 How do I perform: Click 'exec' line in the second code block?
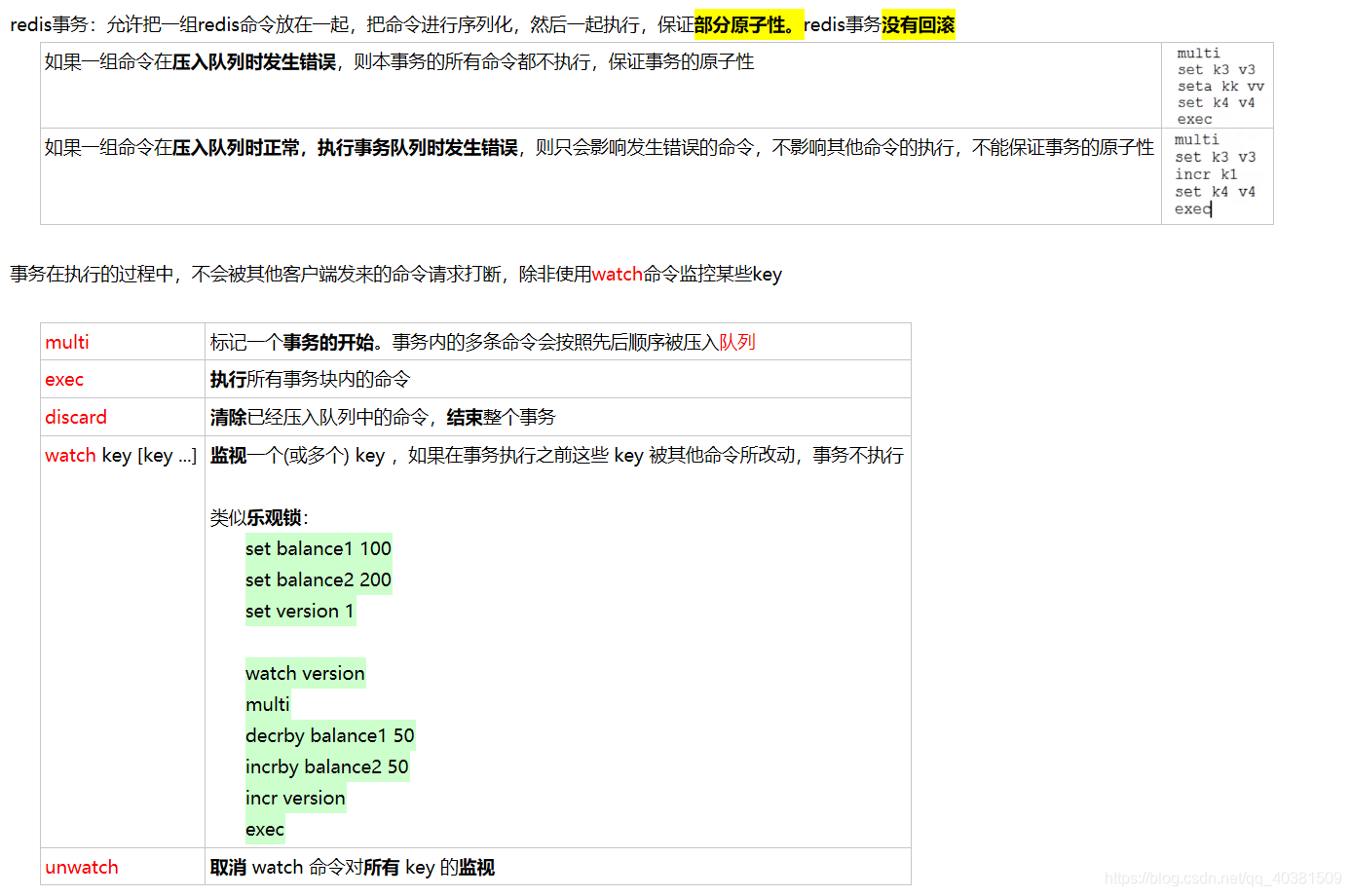[1193, 208]
